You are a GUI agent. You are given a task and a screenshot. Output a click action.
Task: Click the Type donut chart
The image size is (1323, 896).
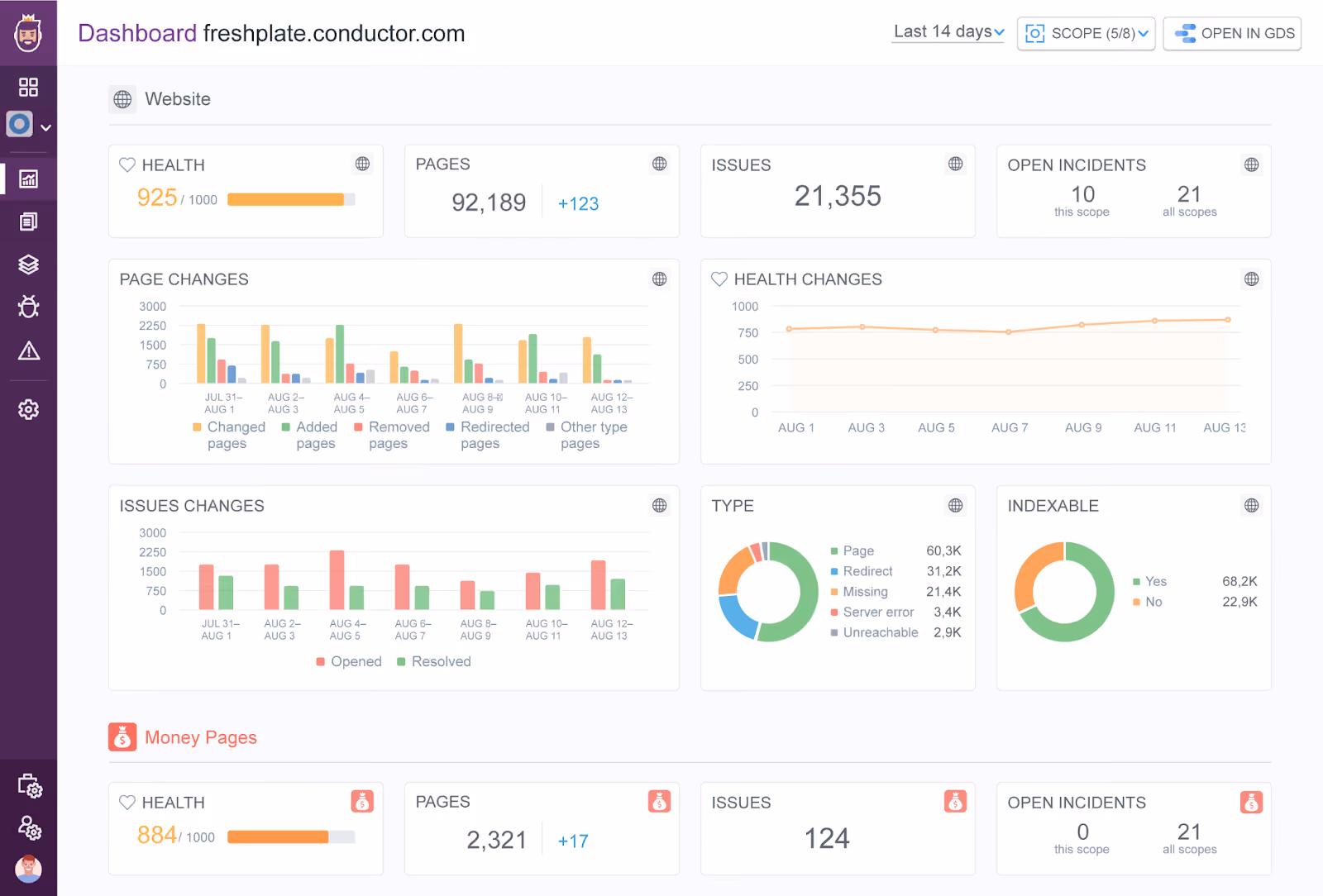click(768, 592)
